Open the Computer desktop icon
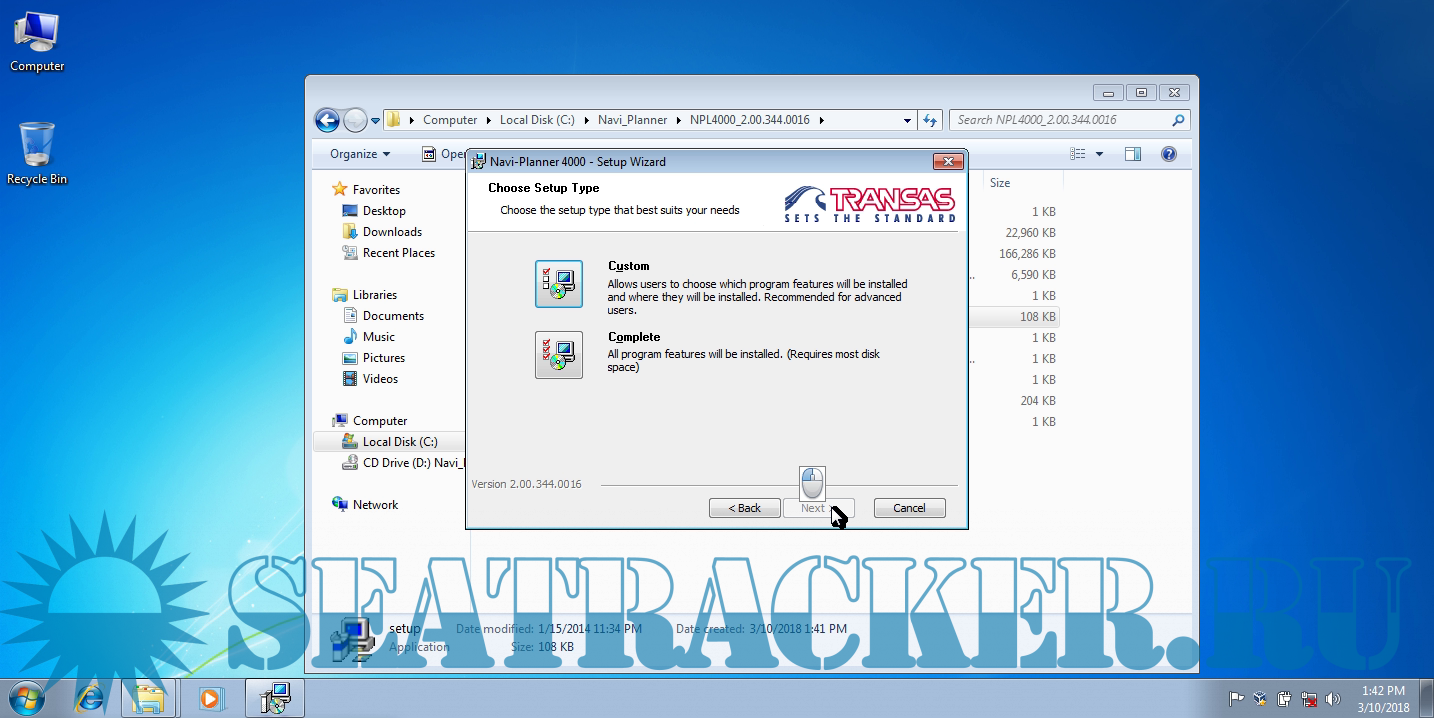 [37, 42]
